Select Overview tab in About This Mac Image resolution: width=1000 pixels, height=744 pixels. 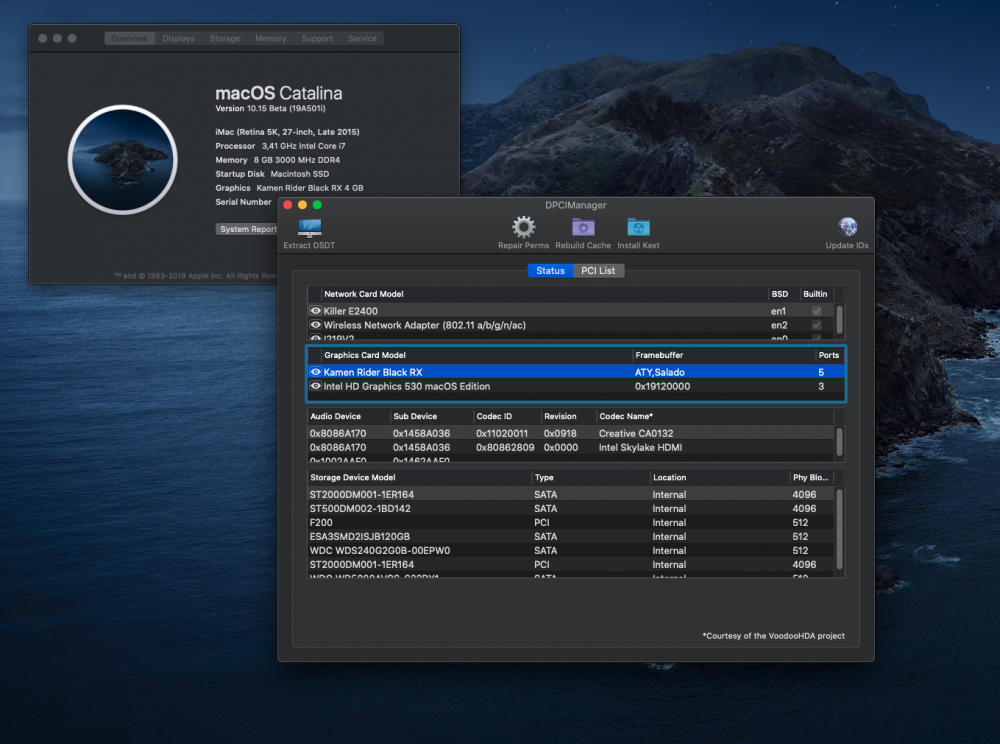129,38
